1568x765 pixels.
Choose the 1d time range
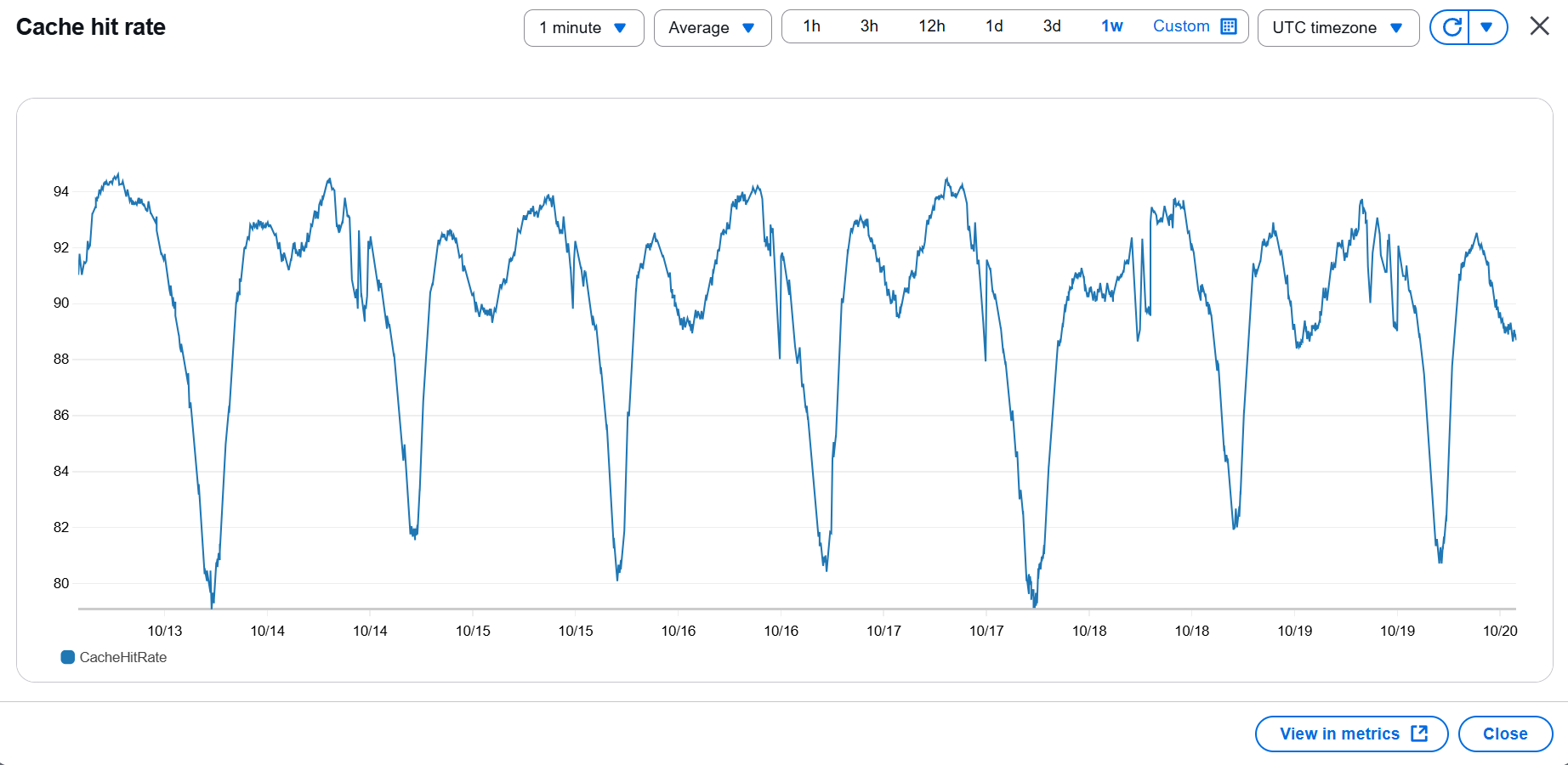pyautogui.click(x=994, y=26)
